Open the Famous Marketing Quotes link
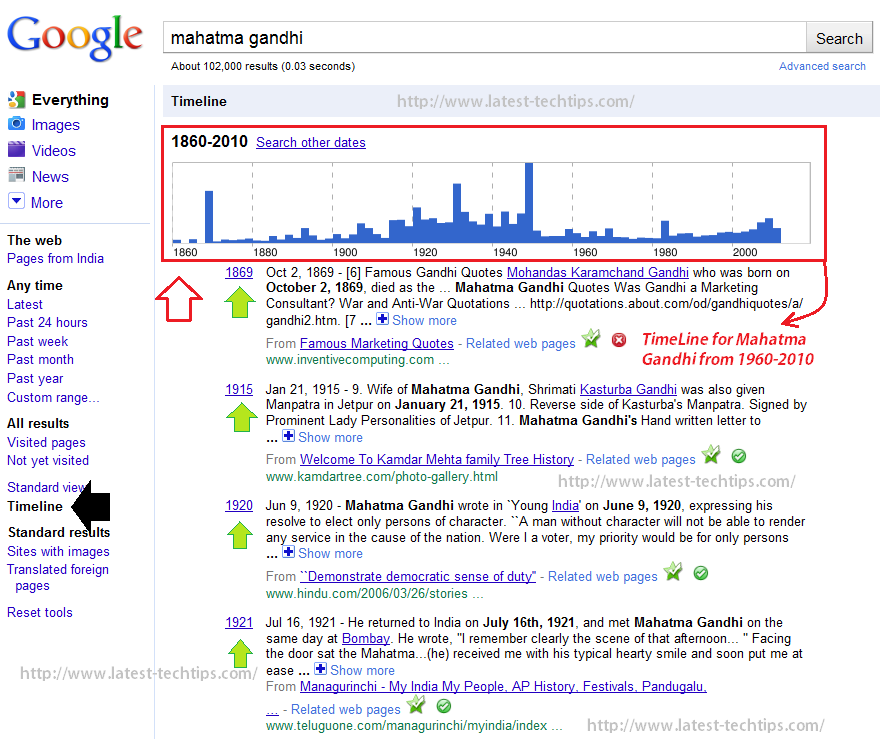The image size is (880, 739). point(377,343)
